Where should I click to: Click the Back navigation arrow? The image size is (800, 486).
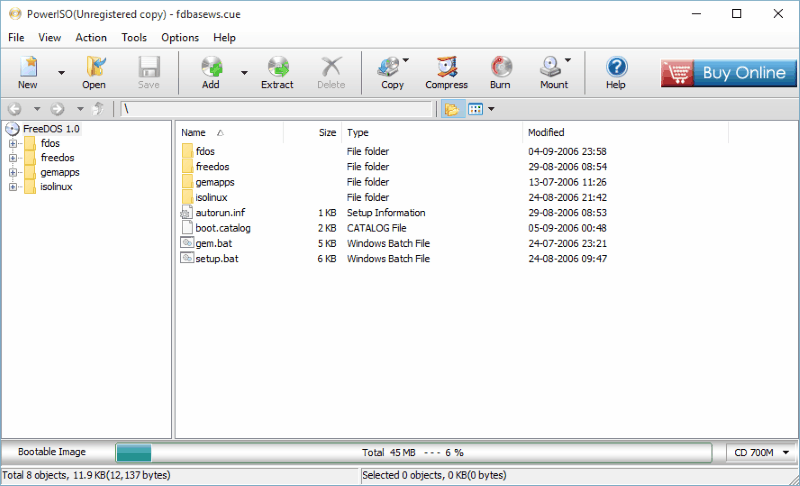15,109
